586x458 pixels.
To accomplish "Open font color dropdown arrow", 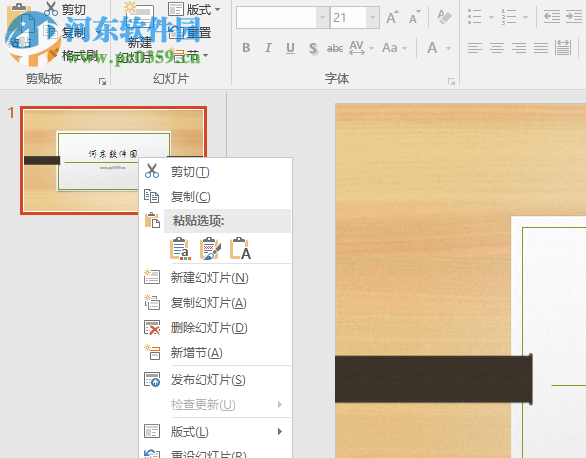I will point(448,48).
